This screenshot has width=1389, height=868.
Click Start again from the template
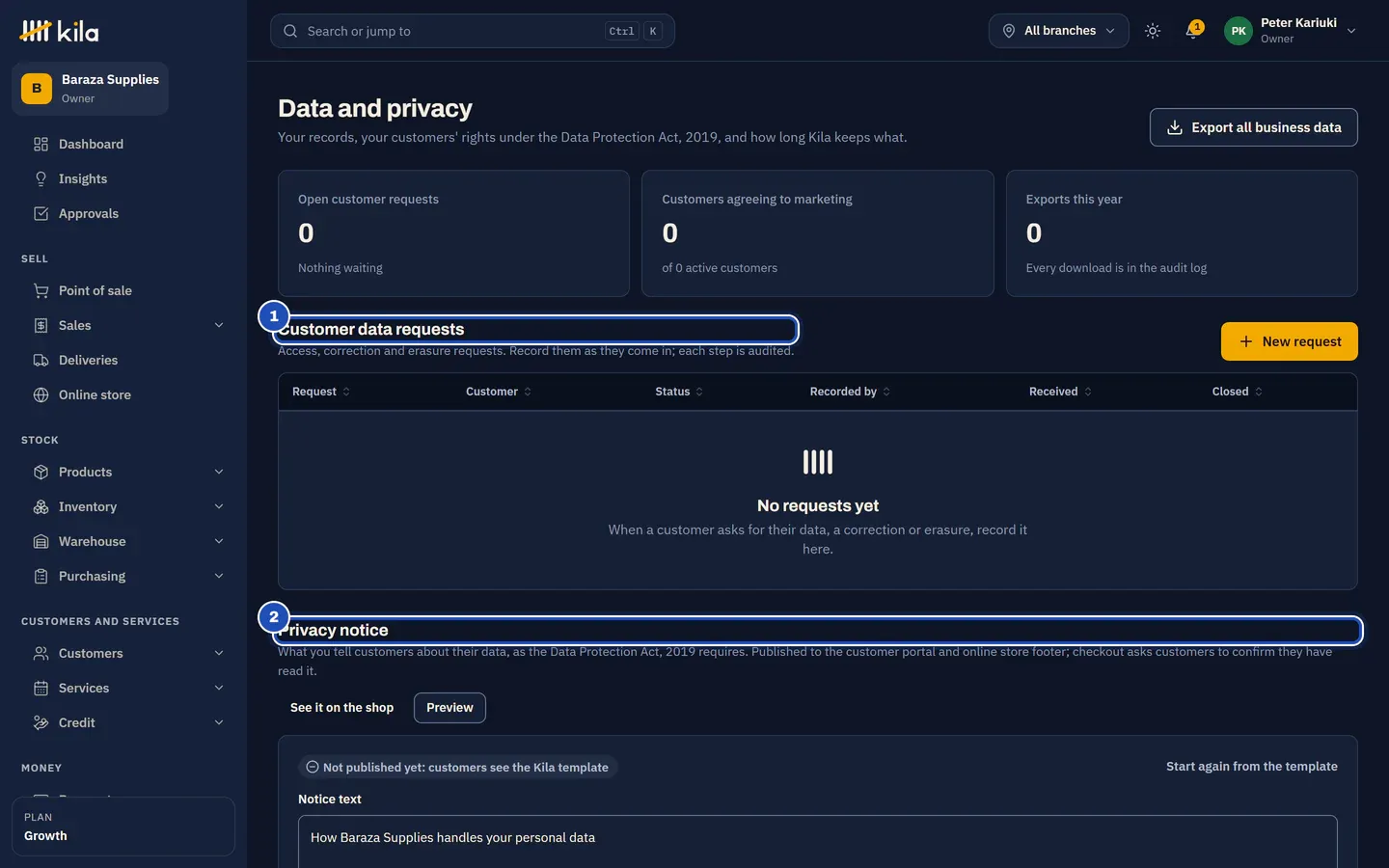click(1251, 767)
